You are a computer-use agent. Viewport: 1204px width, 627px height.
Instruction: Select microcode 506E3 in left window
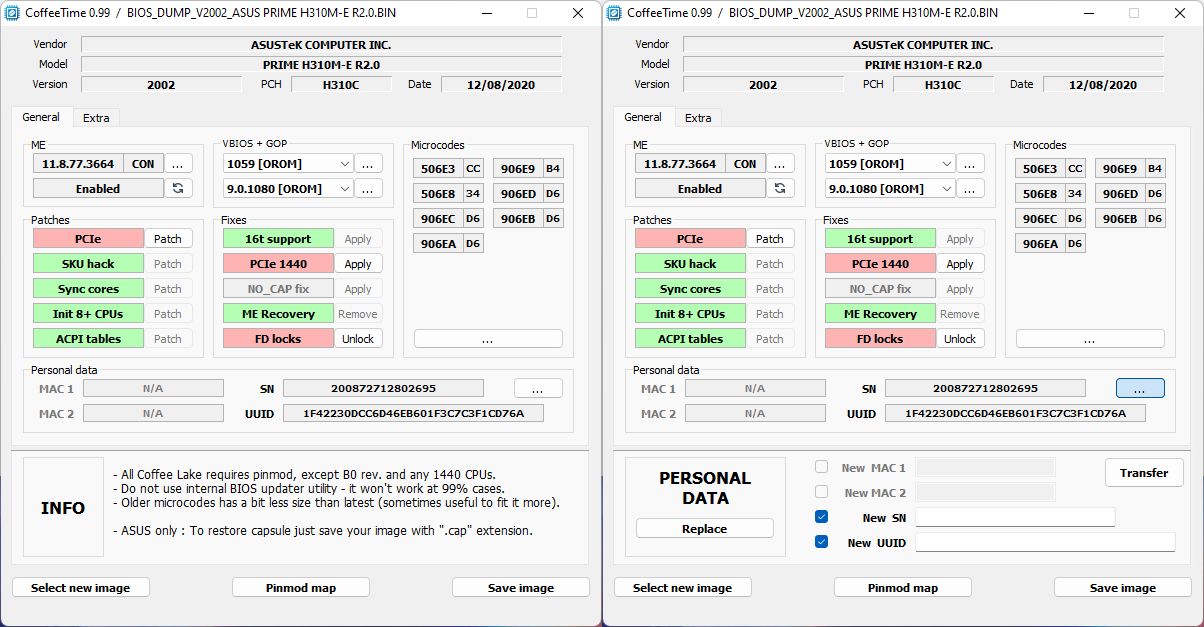[438, 168]
